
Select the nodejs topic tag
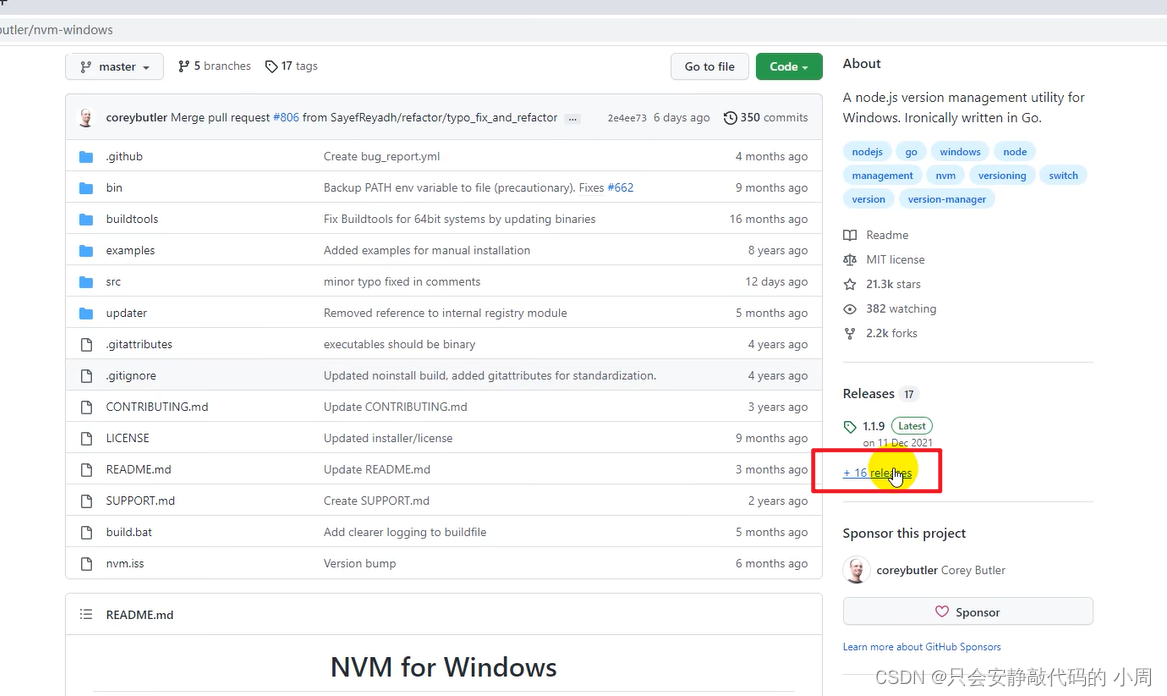866,151
